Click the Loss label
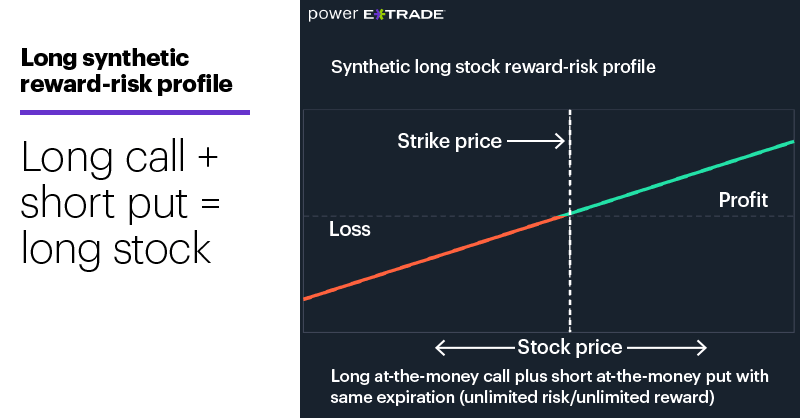This screenshot has width=800, height=418. 349,229
